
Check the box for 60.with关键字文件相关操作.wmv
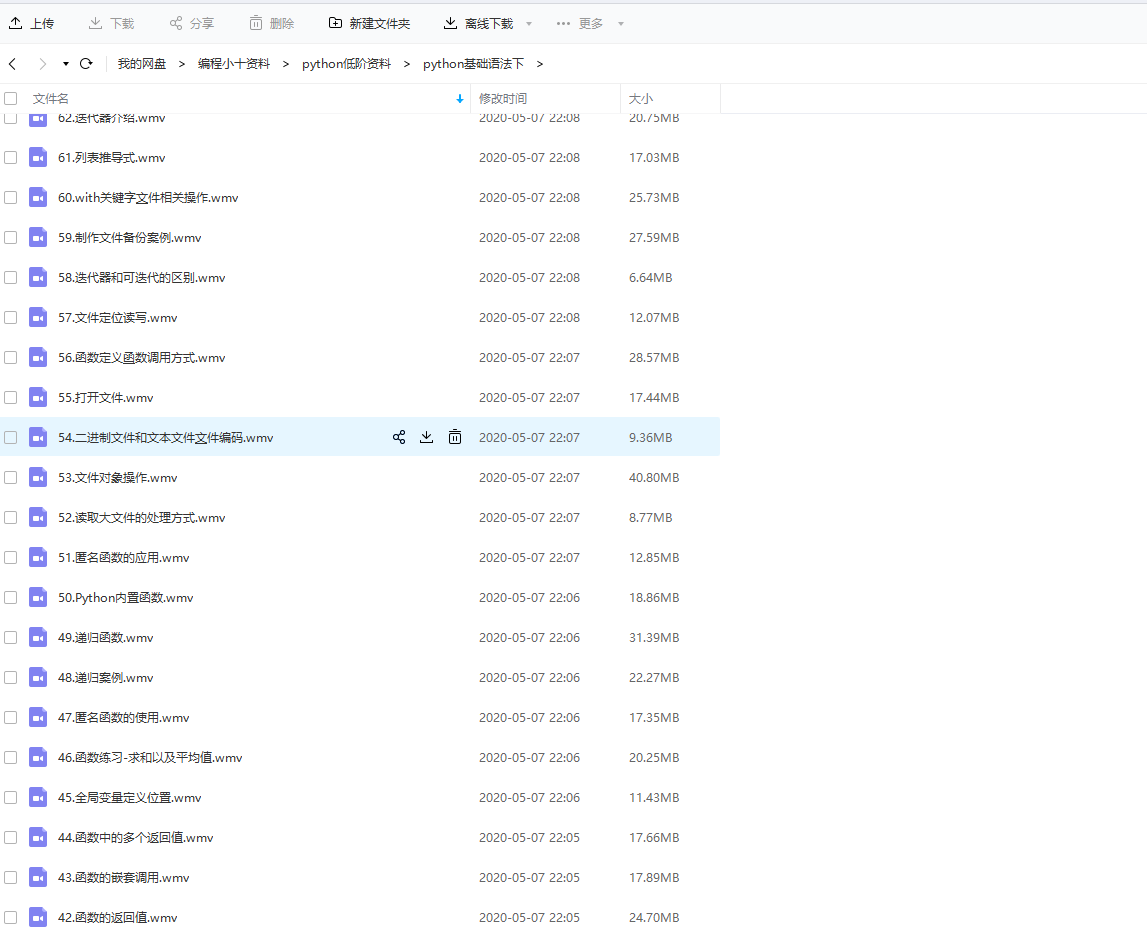10,197
